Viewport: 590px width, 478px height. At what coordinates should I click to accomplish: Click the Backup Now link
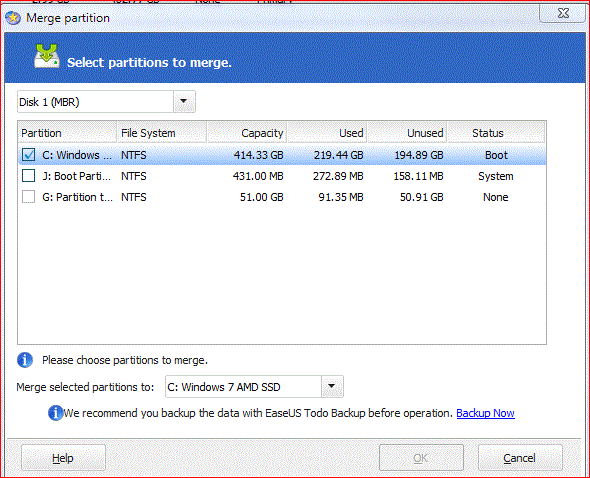click(x=485, y=413)
